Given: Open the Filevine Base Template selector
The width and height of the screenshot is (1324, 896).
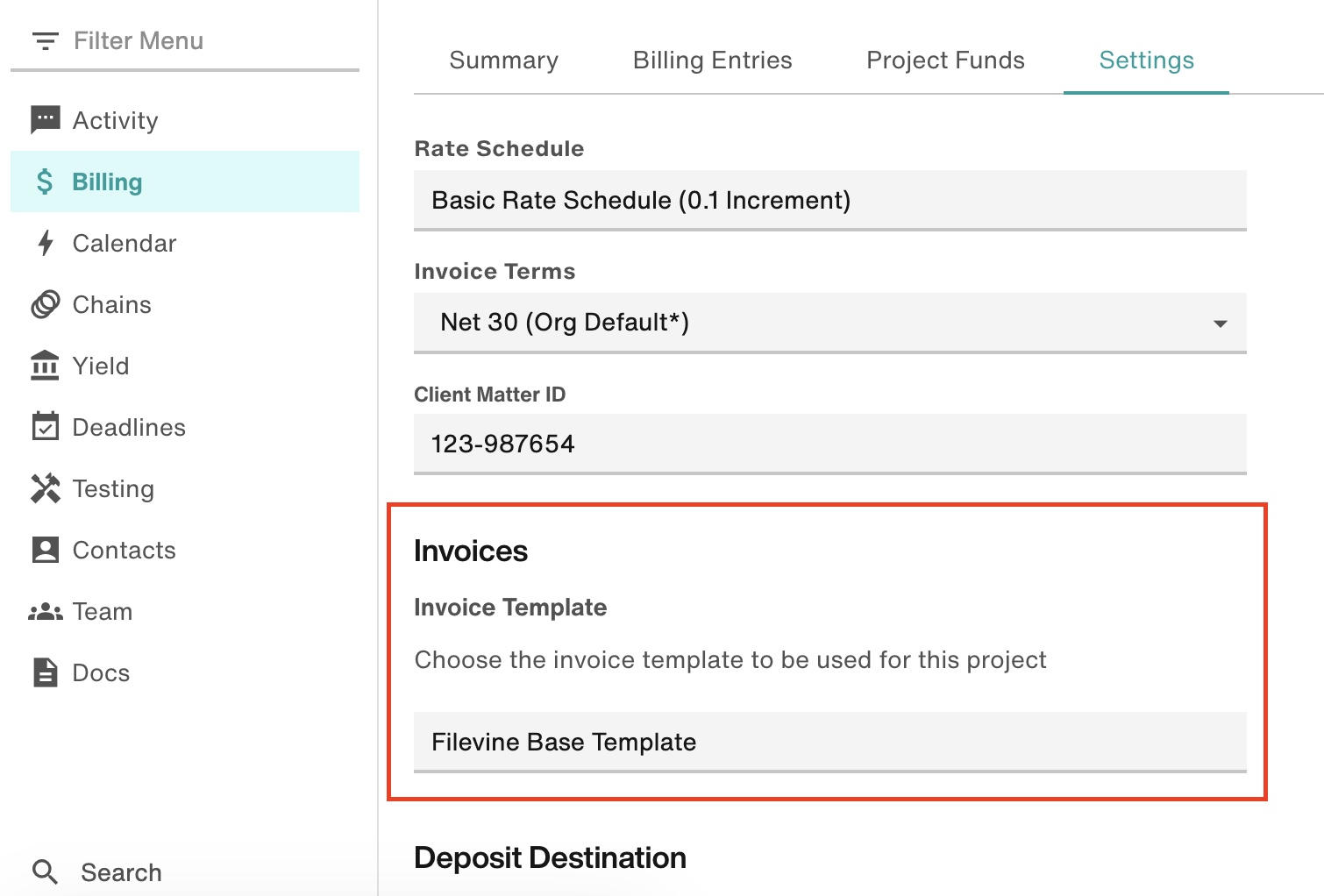Looking at the screenshot, I should [x=830, y=743].
